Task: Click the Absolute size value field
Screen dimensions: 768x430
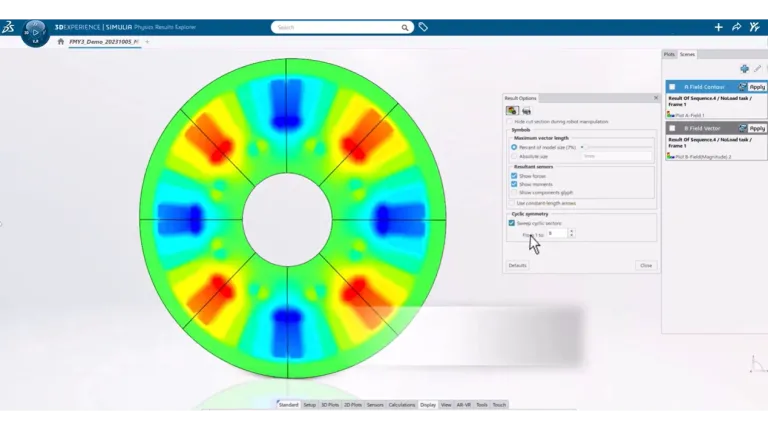Action: pos(617,156)
